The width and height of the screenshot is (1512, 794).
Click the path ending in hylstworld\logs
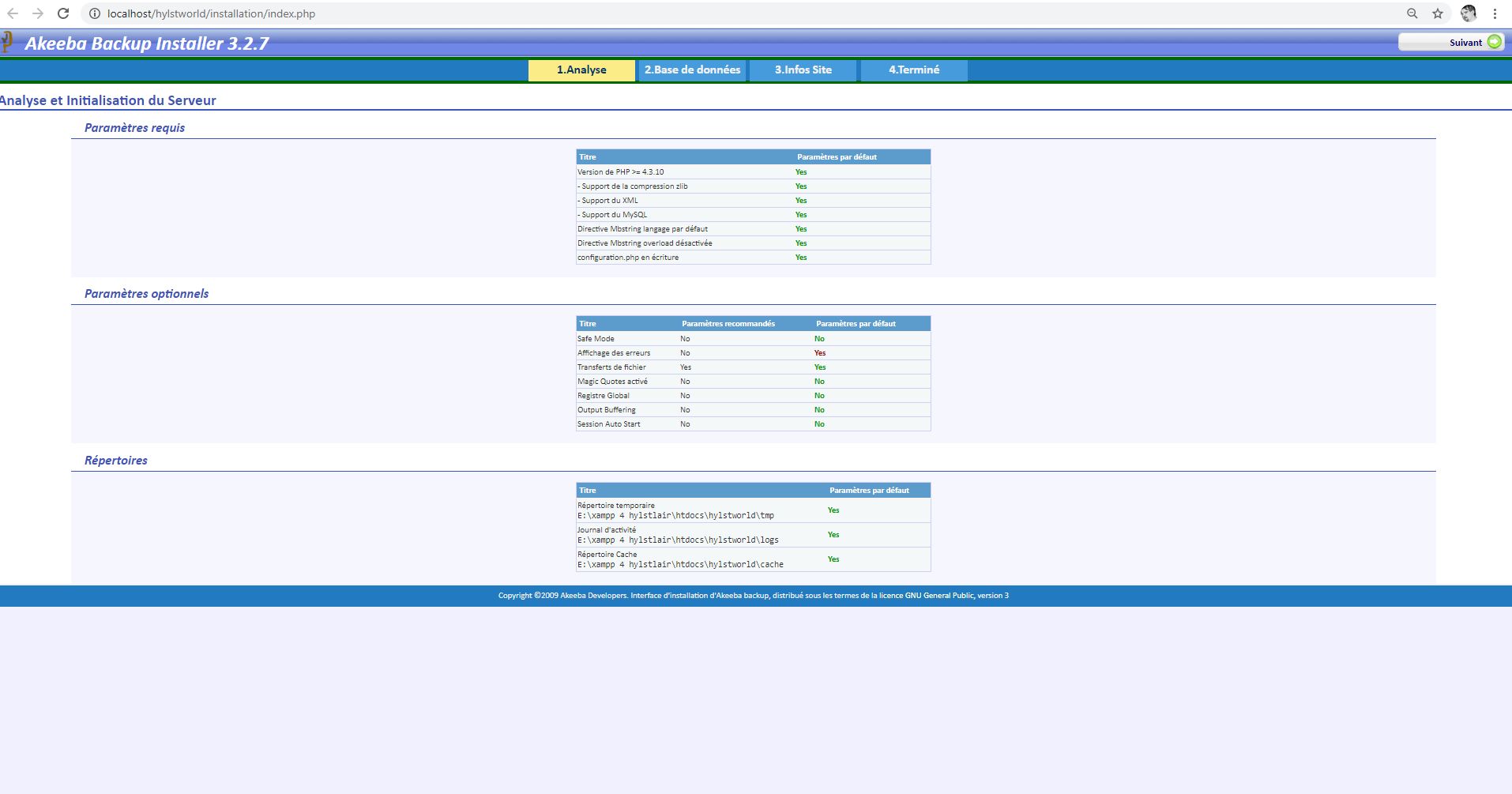678,540
